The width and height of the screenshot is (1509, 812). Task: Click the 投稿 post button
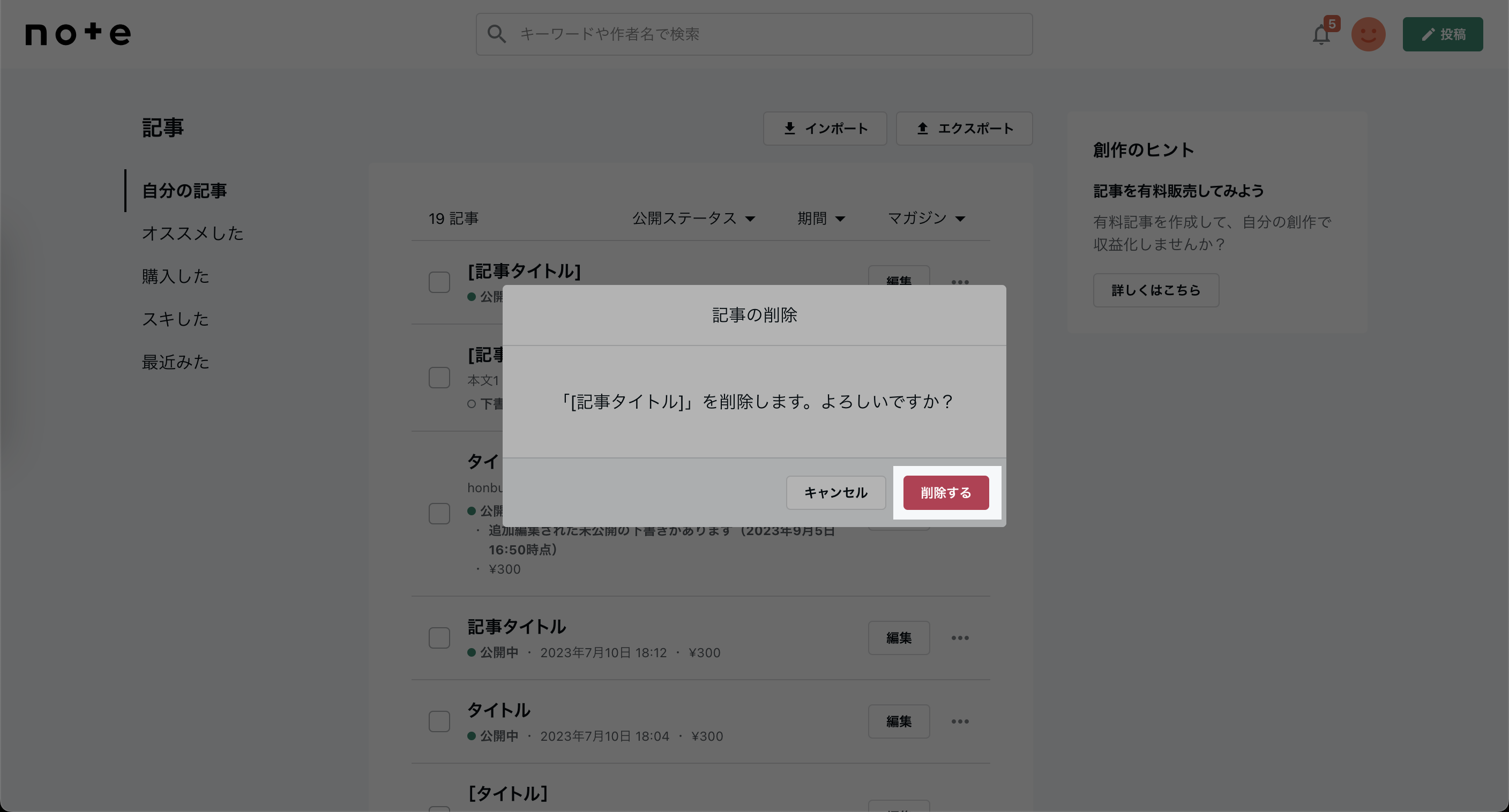pos(1443,34)
